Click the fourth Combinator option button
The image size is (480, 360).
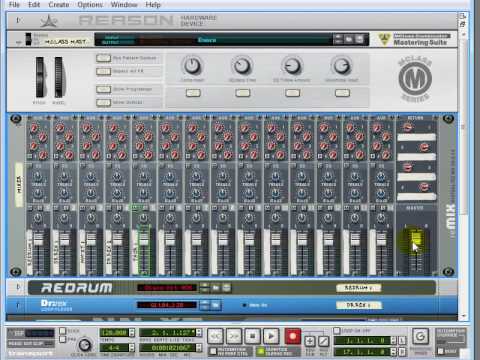coord(103,102)
